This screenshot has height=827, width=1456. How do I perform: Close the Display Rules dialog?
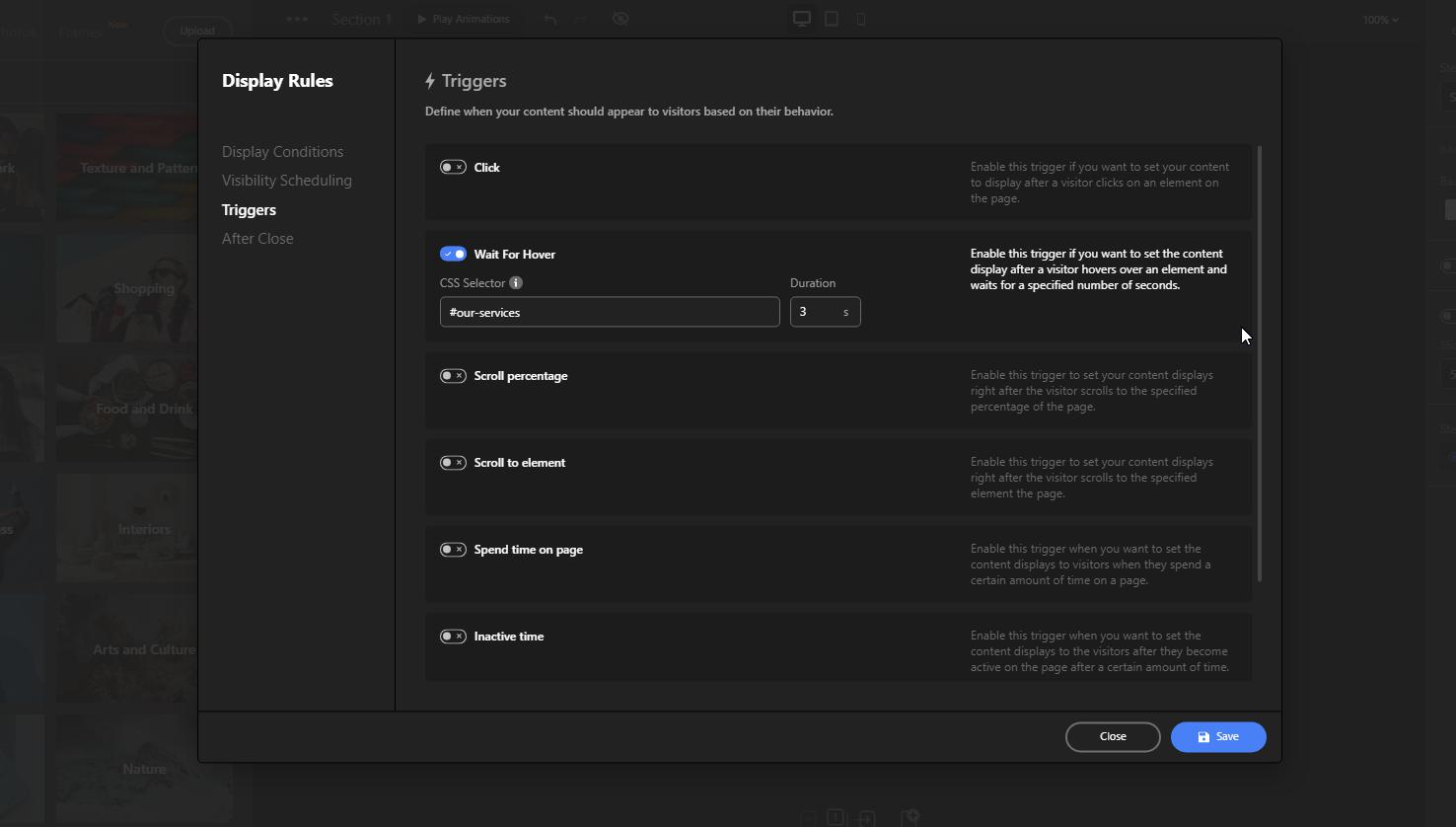1113,737
